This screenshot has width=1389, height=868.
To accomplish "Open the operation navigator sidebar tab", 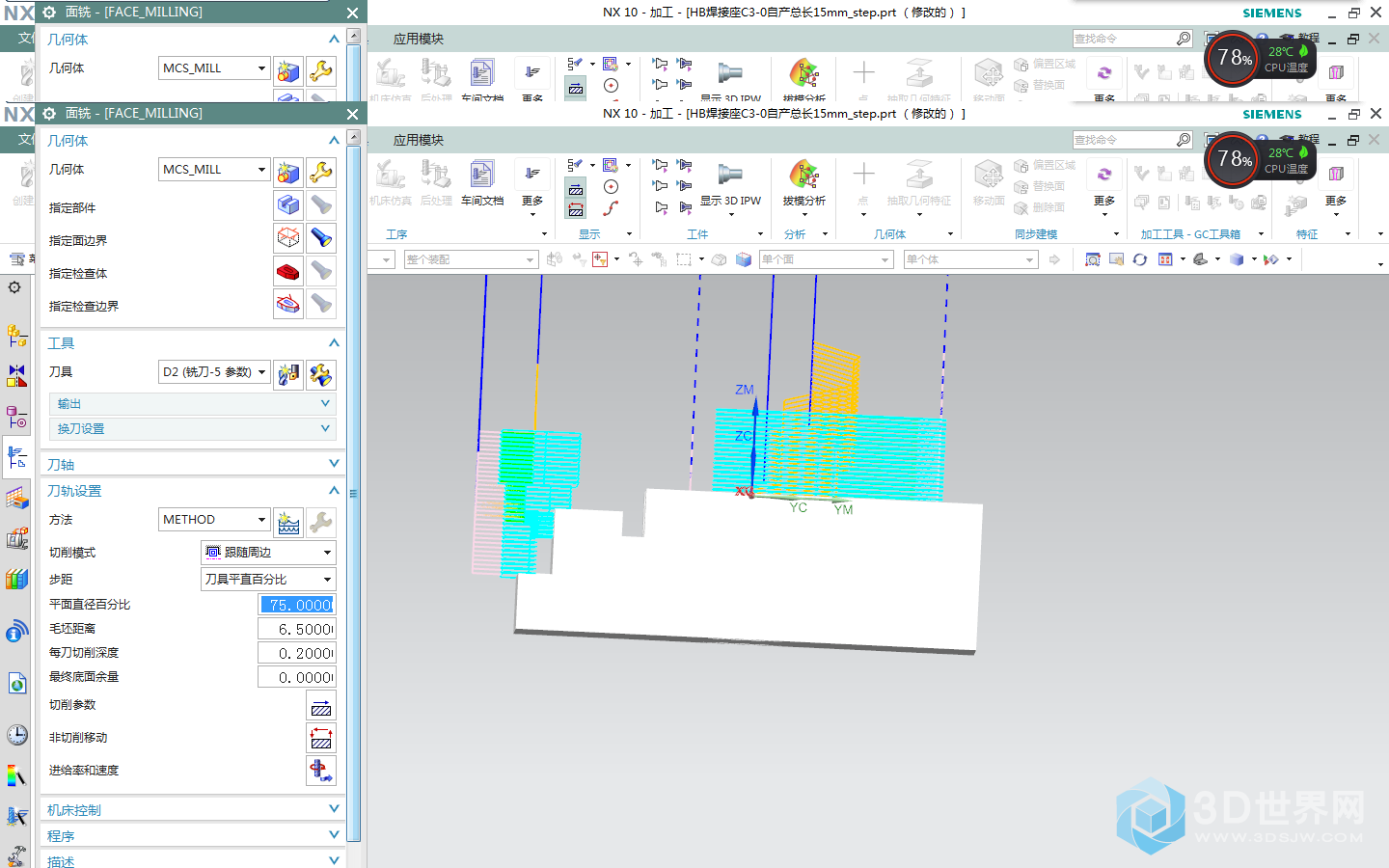I will tap(16, 456).
